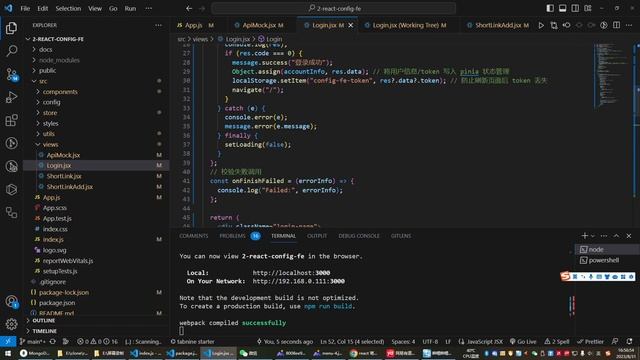Open the File menu
The width and height of the screenshot is (640, 360).
point(25,8)
